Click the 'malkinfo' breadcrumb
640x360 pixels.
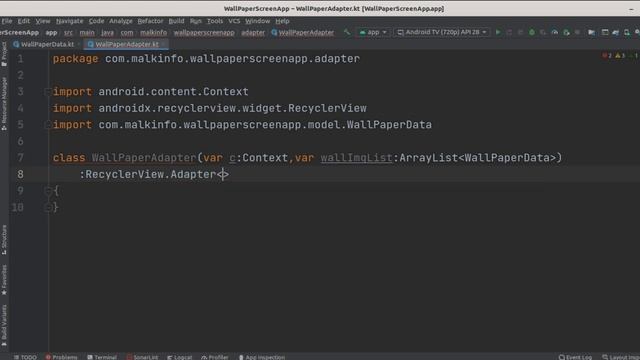click(153, 32)
